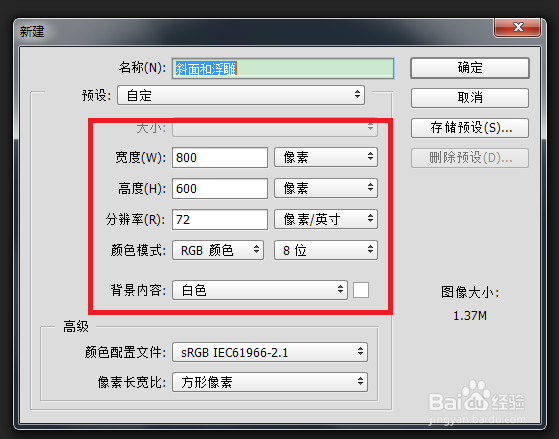559x439 pixels.
Task: Click the disabled 大小 dropdown
Action: click(275, 127)
